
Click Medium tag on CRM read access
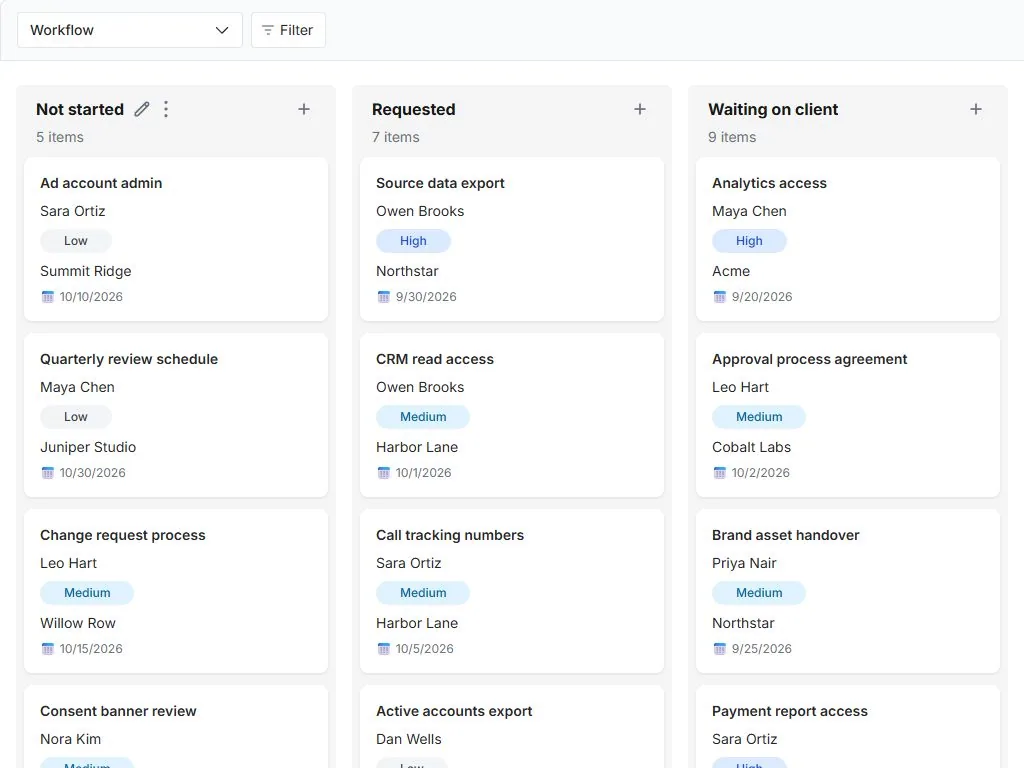coord(423,417)
